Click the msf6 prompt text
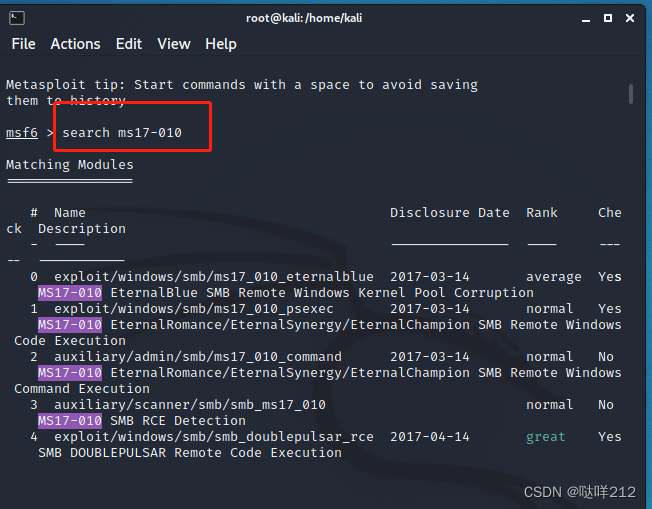The height and width of the screenshot is (509, 652). pyautogui.click(x=22, y=133)
